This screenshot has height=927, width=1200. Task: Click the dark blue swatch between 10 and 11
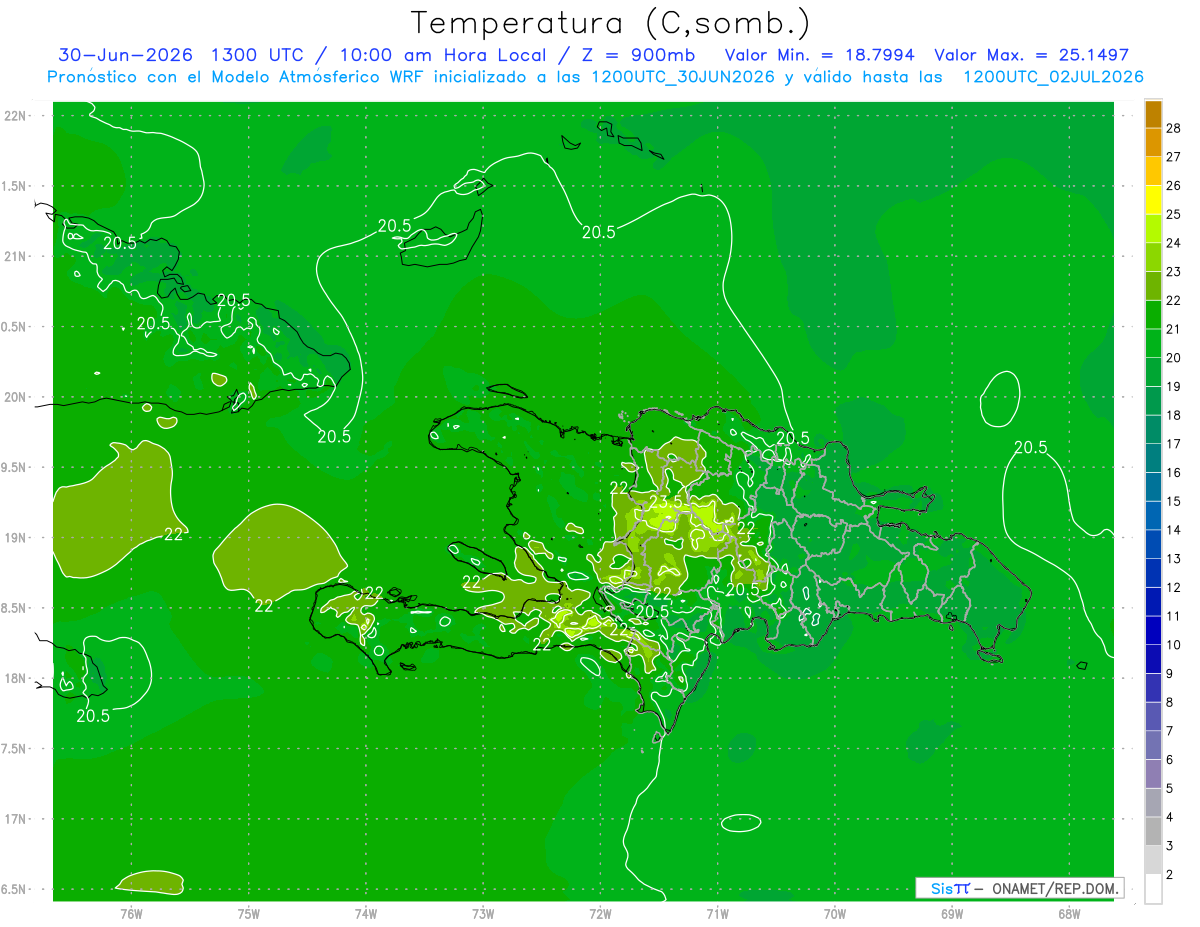click(x=1153, y=631)
